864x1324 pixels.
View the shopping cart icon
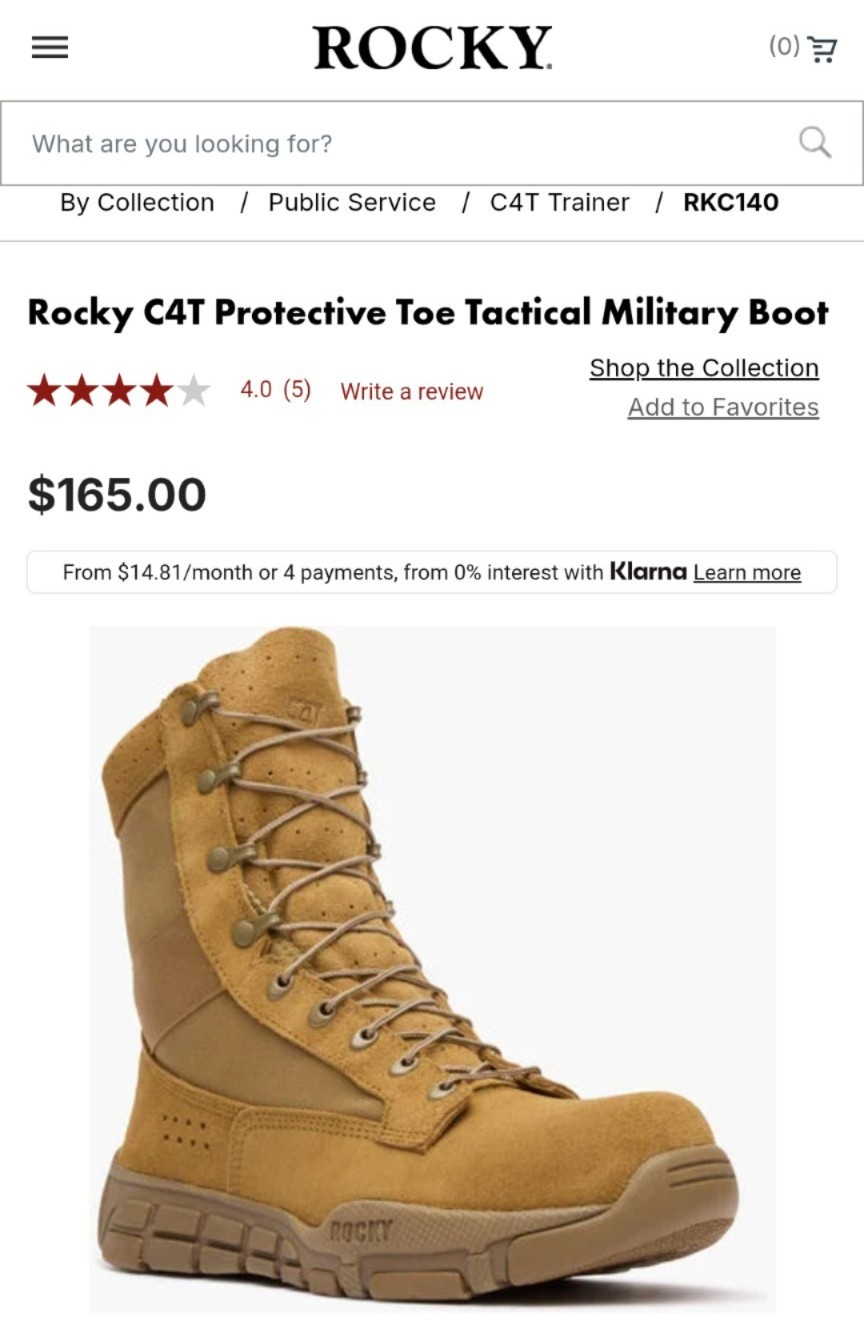click(823, 47)
